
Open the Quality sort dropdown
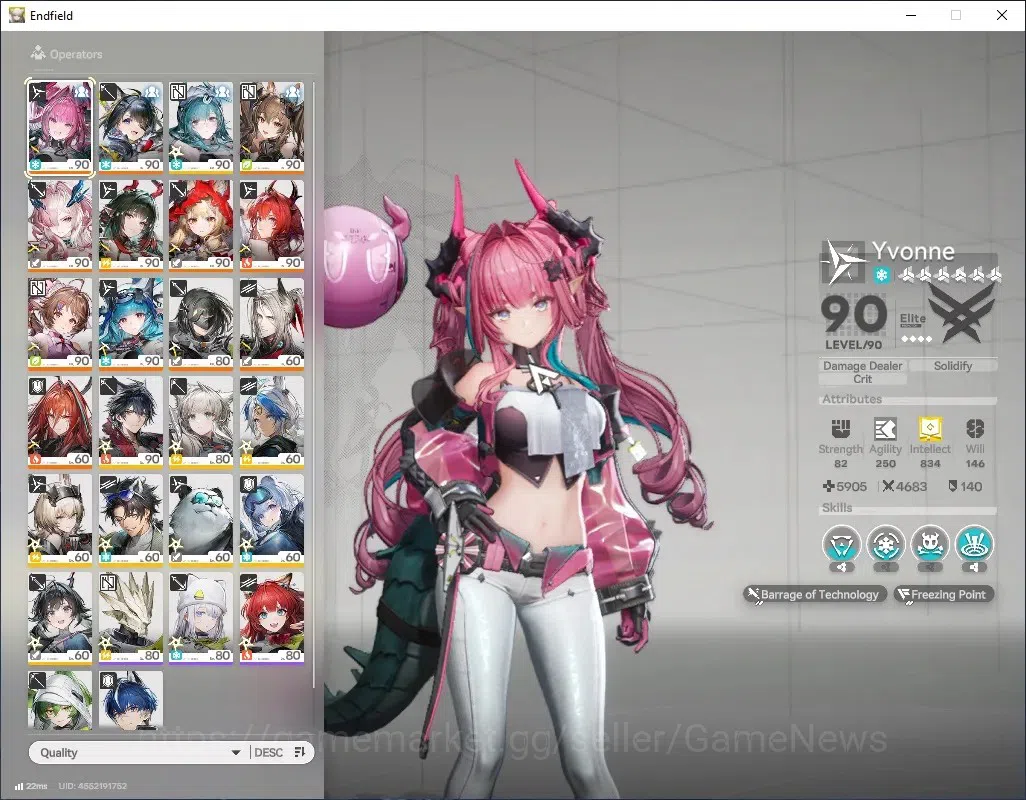point(139,752)
